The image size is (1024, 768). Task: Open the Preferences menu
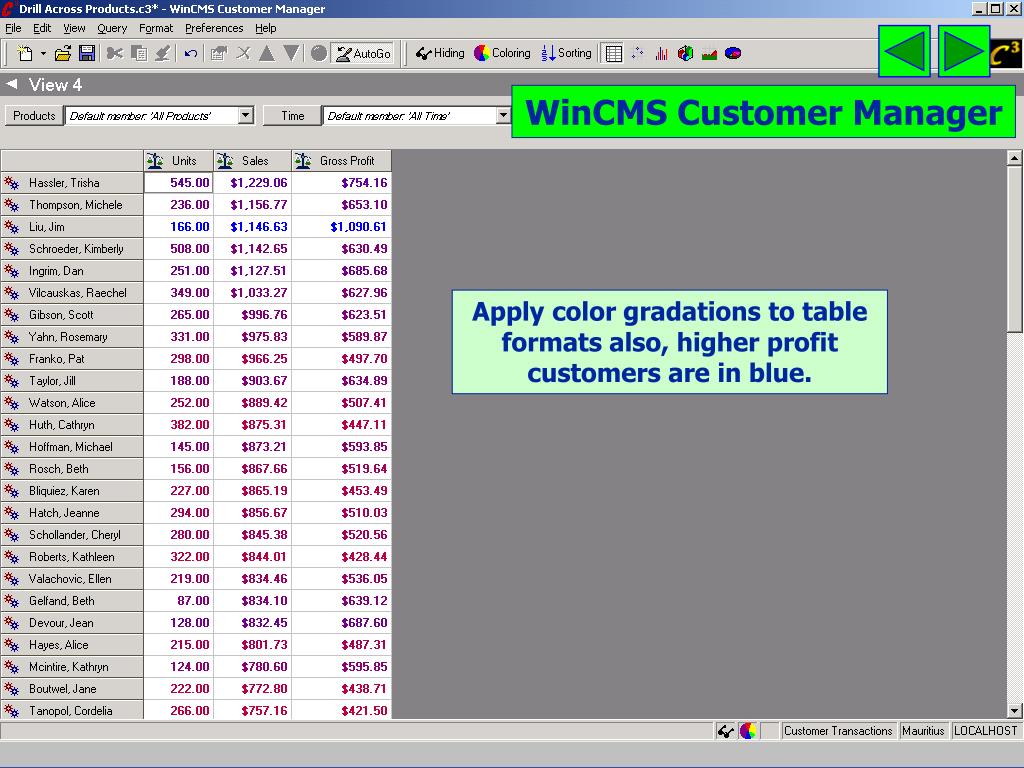pos(214,28)
